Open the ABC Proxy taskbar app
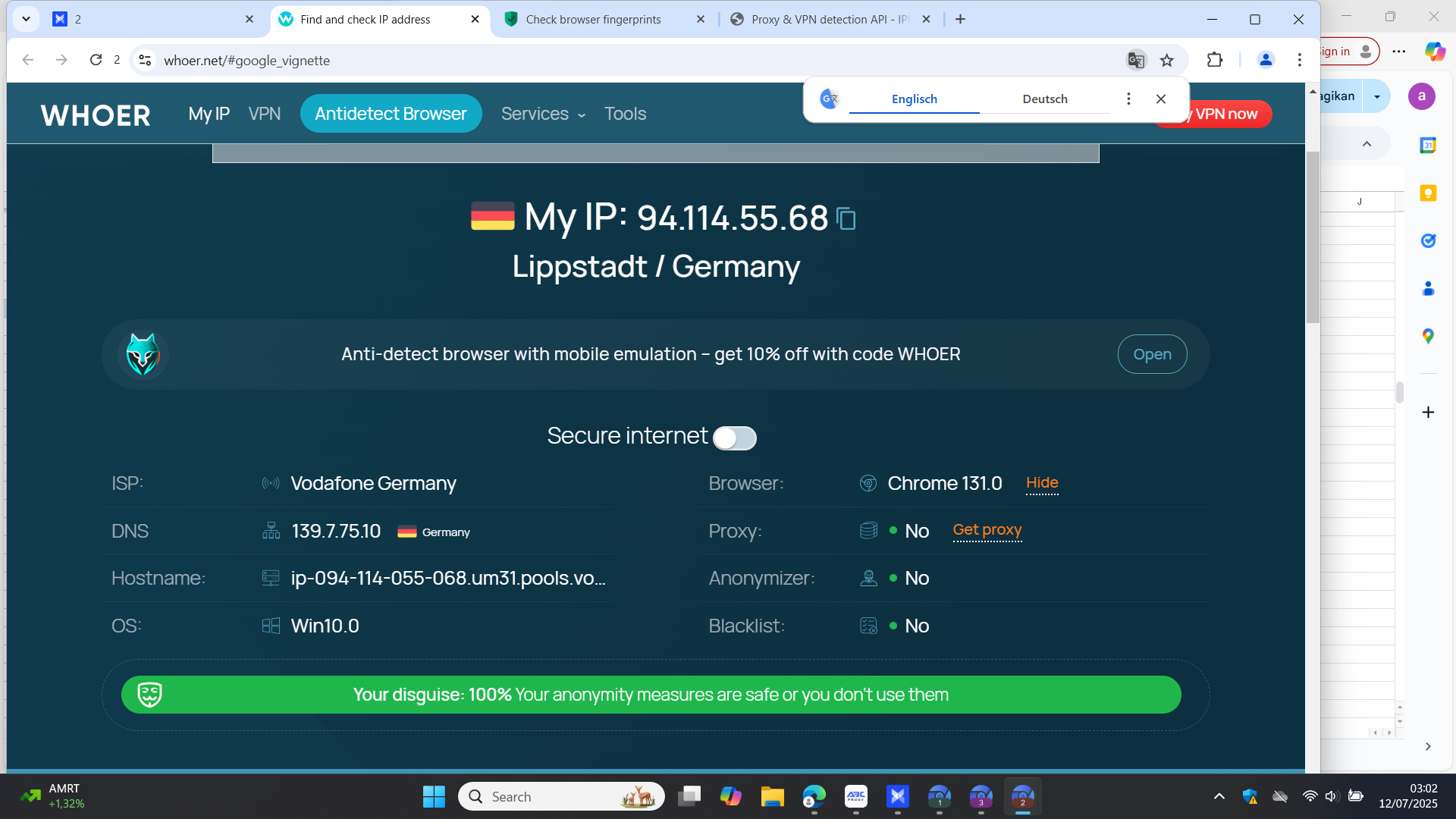Image resolution: width=1456 pixels, height=819 pixels. 856,796
